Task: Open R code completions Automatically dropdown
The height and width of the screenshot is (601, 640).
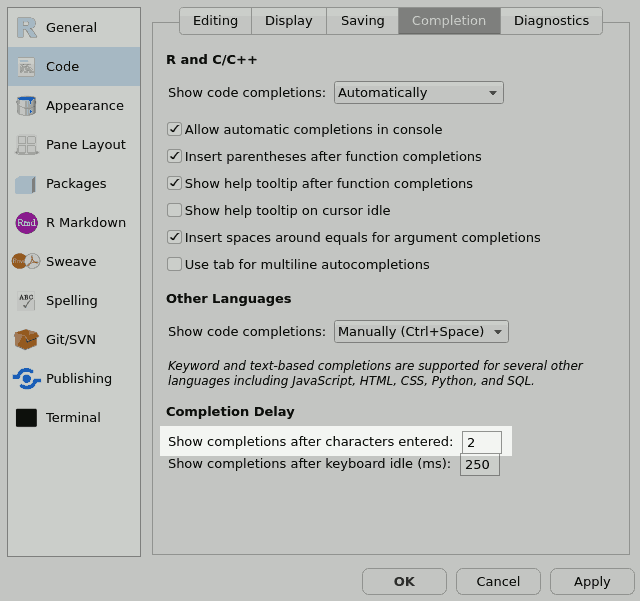Action: point(418,93)
